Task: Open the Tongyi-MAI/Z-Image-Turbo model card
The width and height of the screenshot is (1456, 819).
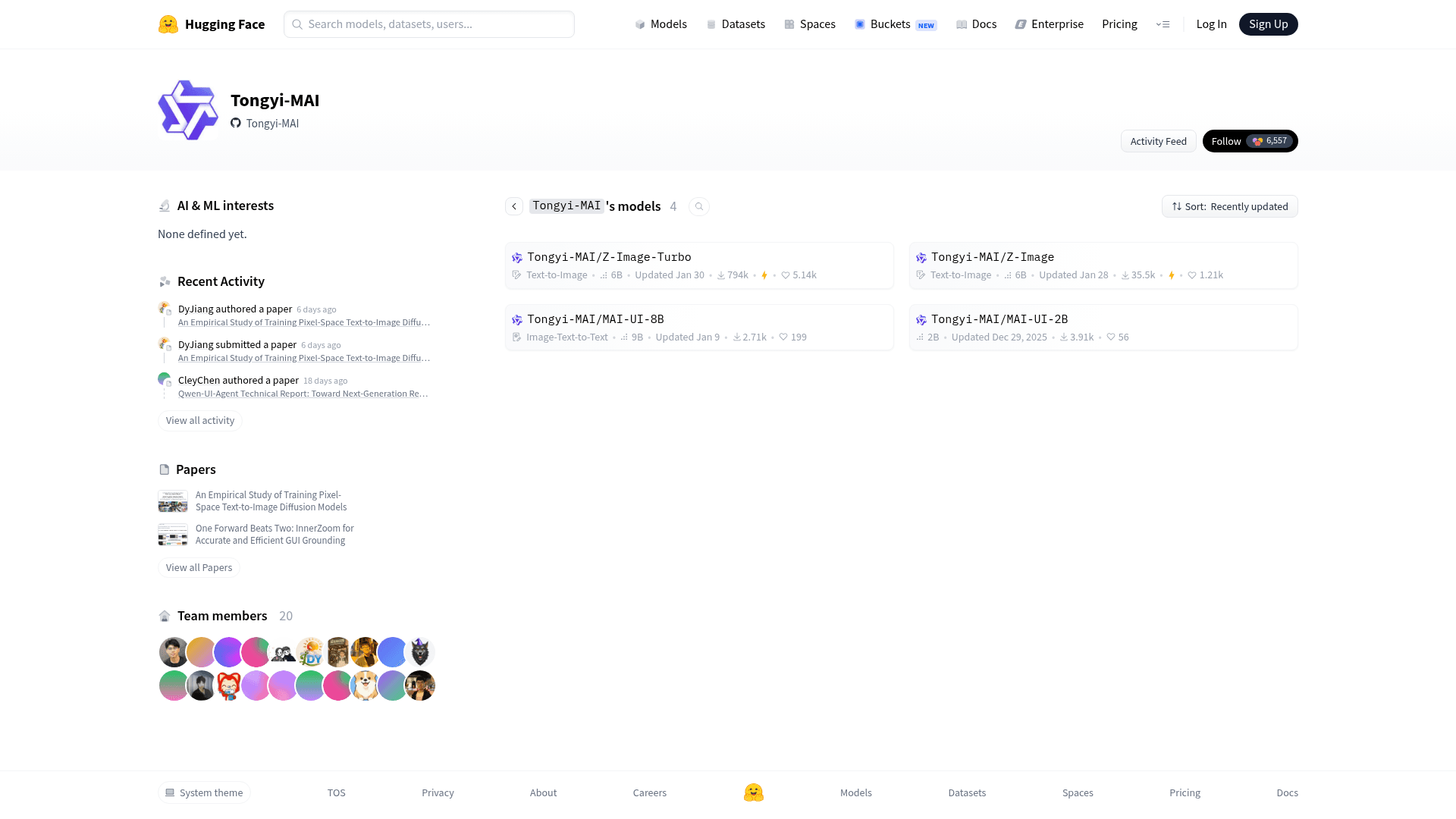Action: coord(699,265)
